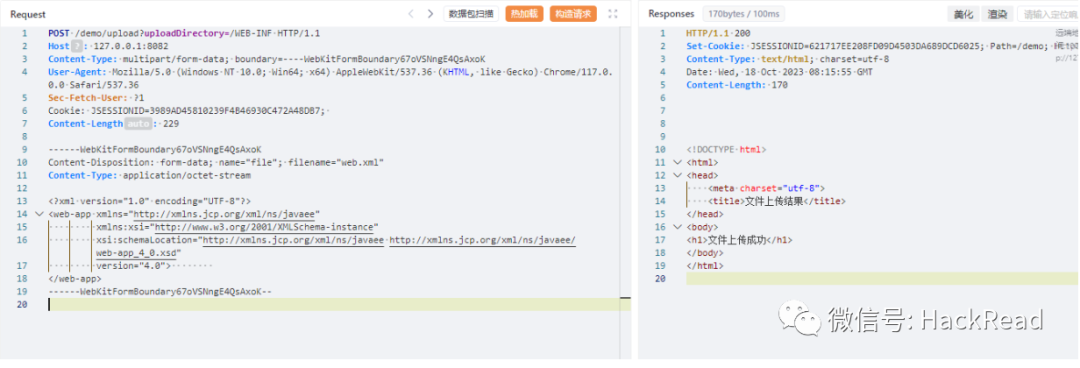Click the Set-Cookie line in Responses
This screenshot has width=1080, height=368.
[x=868, y=46]
